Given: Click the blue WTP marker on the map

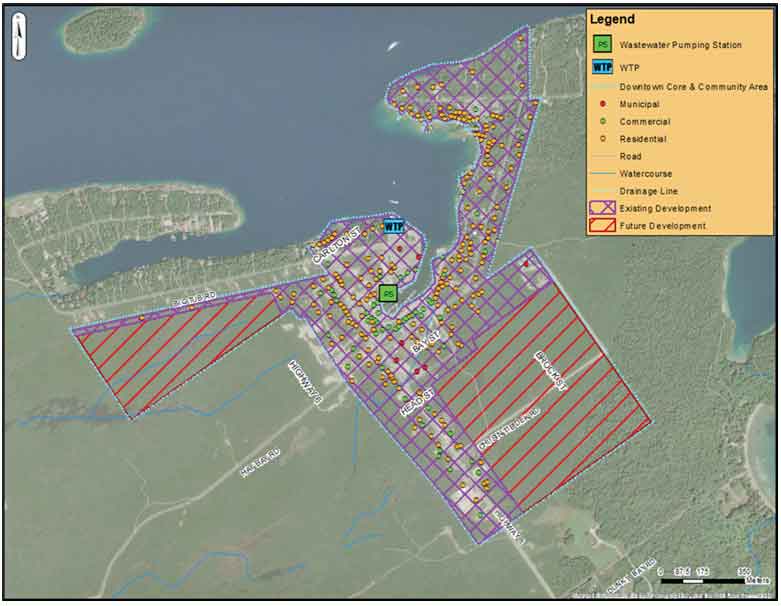Looking at the screenshot, I should [393, 227].
